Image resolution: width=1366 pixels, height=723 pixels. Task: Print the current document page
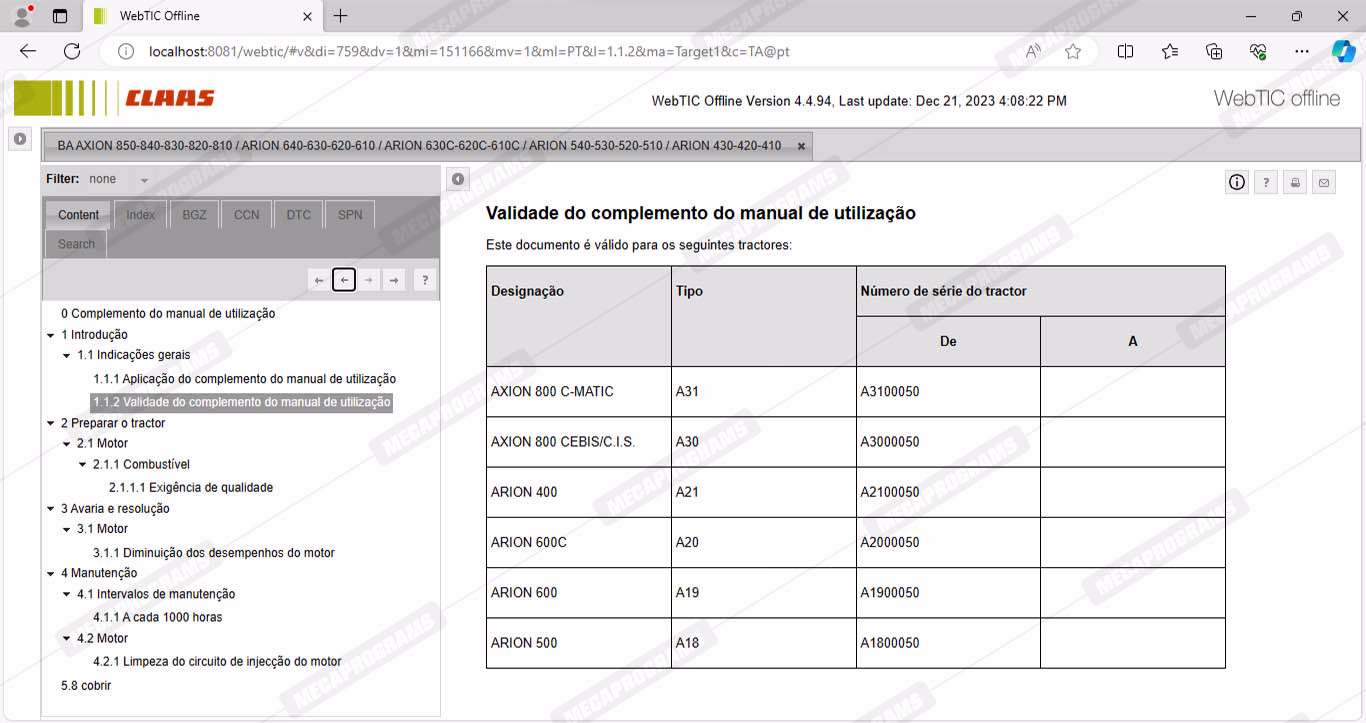click(x=1295, y=182)
